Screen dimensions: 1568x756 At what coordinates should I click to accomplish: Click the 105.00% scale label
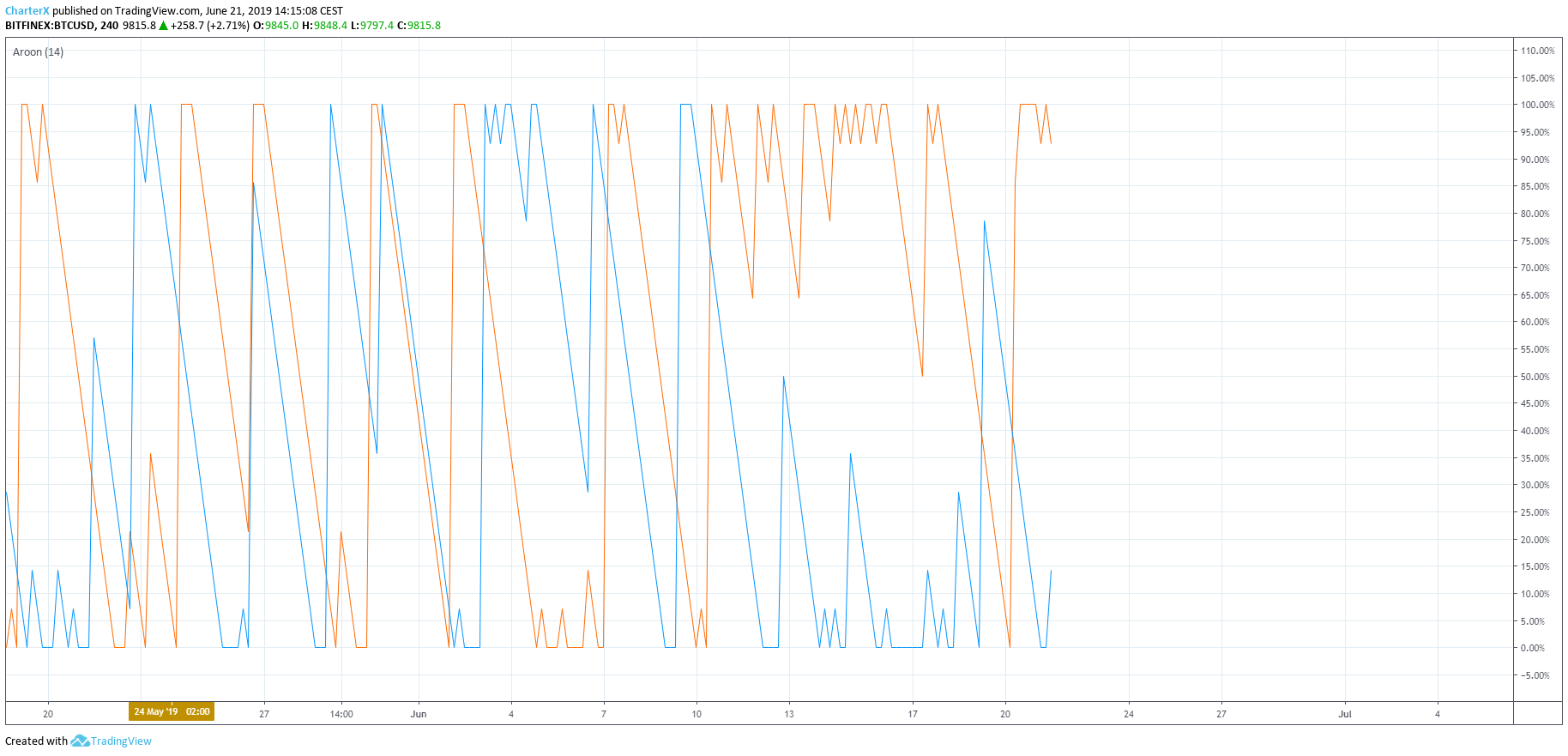pyautogui.click(x=1537, y=78)
